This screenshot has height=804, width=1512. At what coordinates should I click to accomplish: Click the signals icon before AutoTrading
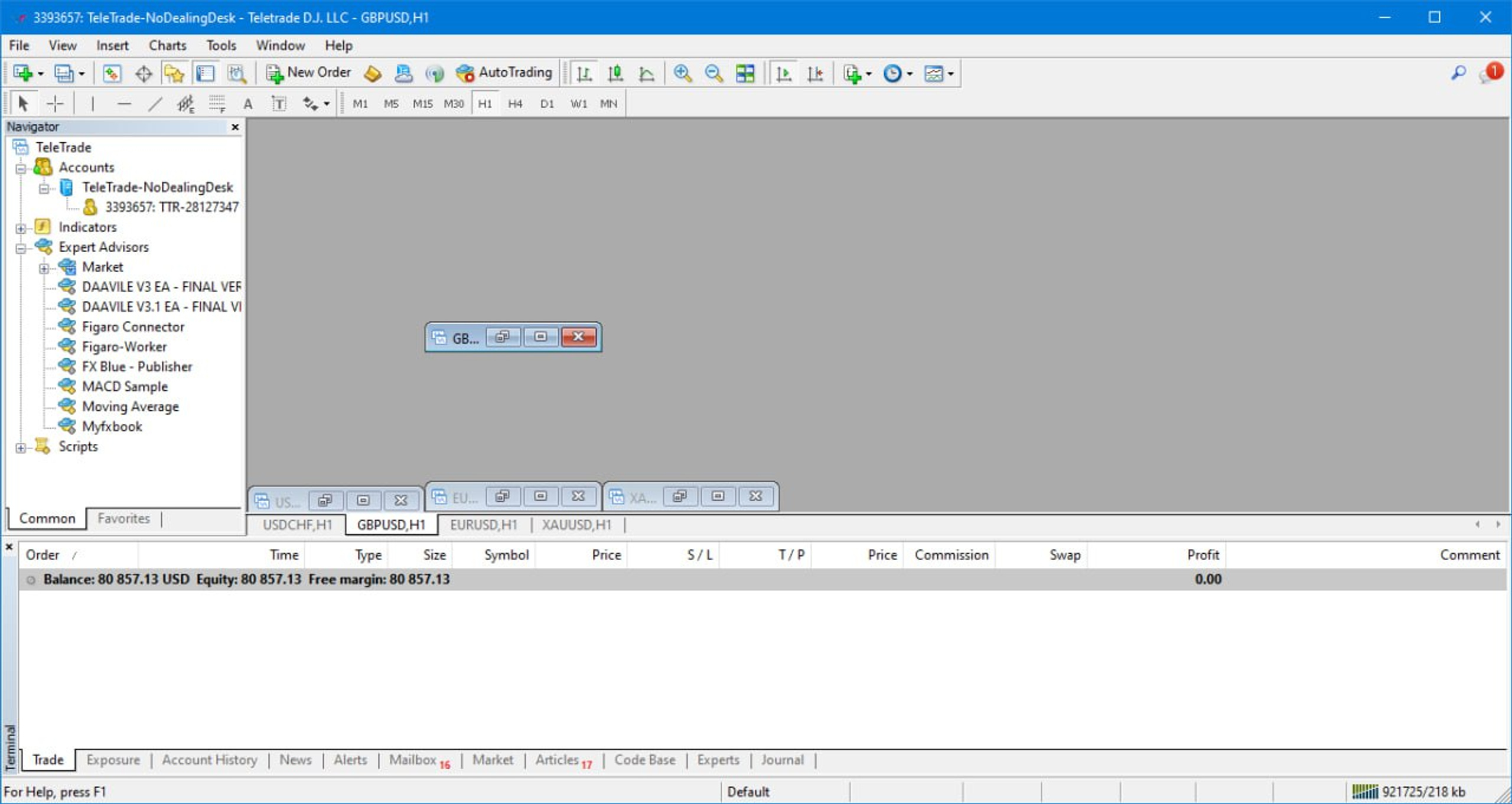click(x=435, y=73)
